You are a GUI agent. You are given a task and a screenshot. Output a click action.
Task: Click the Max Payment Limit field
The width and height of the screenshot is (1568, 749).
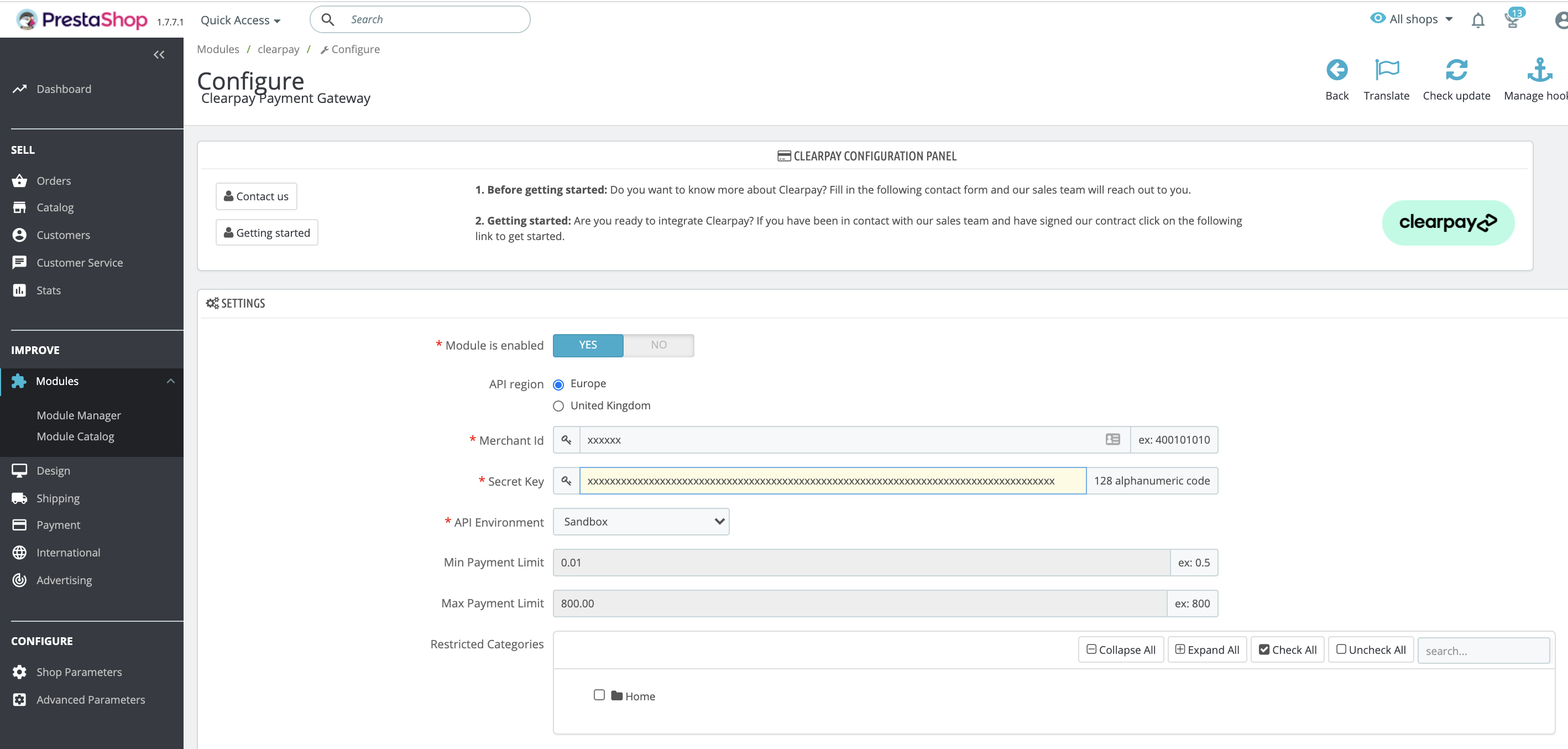860,604
